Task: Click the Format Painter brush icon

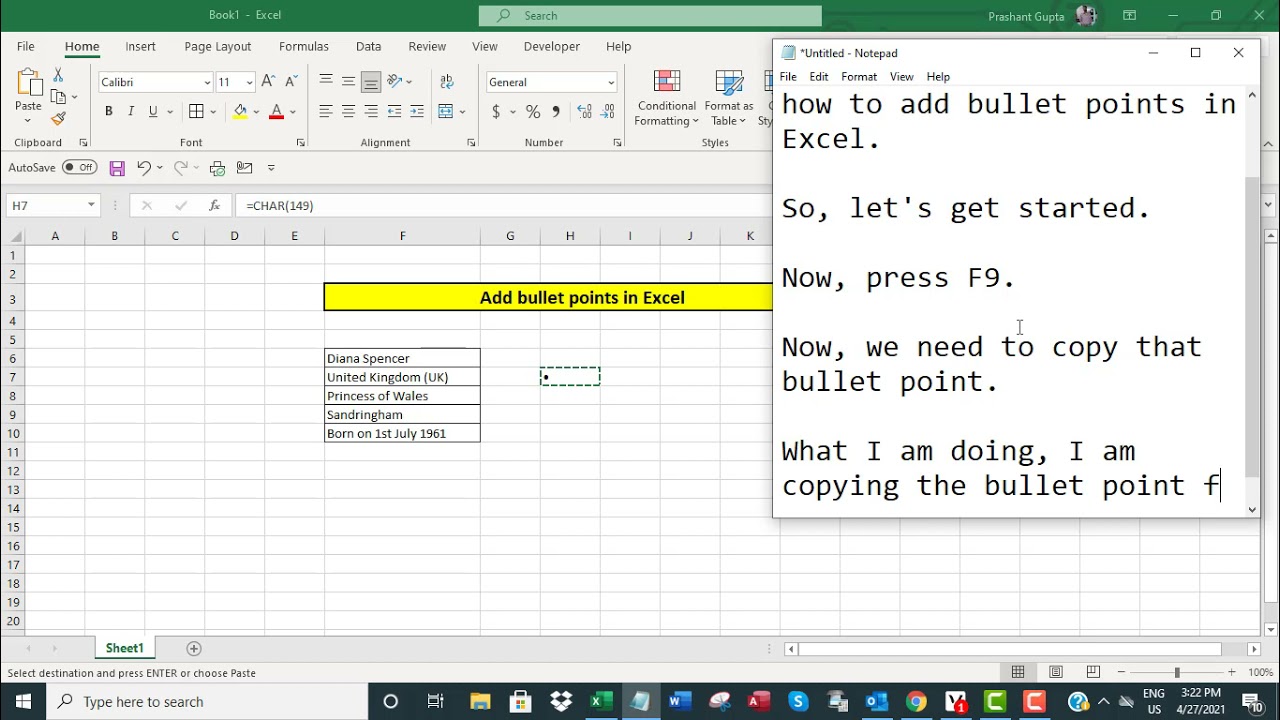Action: [x=58, y=119]
